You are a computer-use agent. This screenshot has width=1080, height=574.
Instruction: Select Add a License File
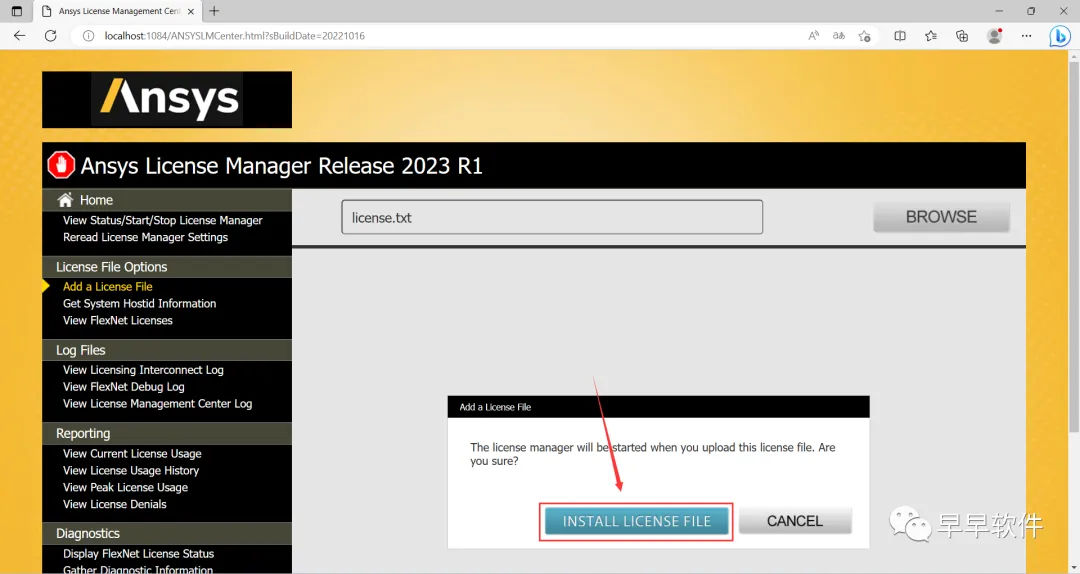107,287
